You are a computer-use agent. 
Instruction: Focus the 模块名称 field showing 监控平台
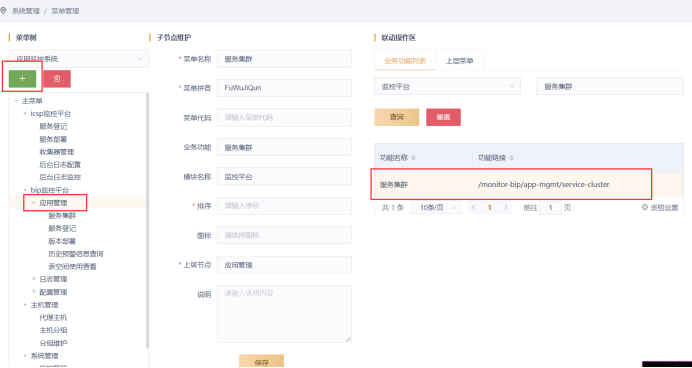coord(284,176)
